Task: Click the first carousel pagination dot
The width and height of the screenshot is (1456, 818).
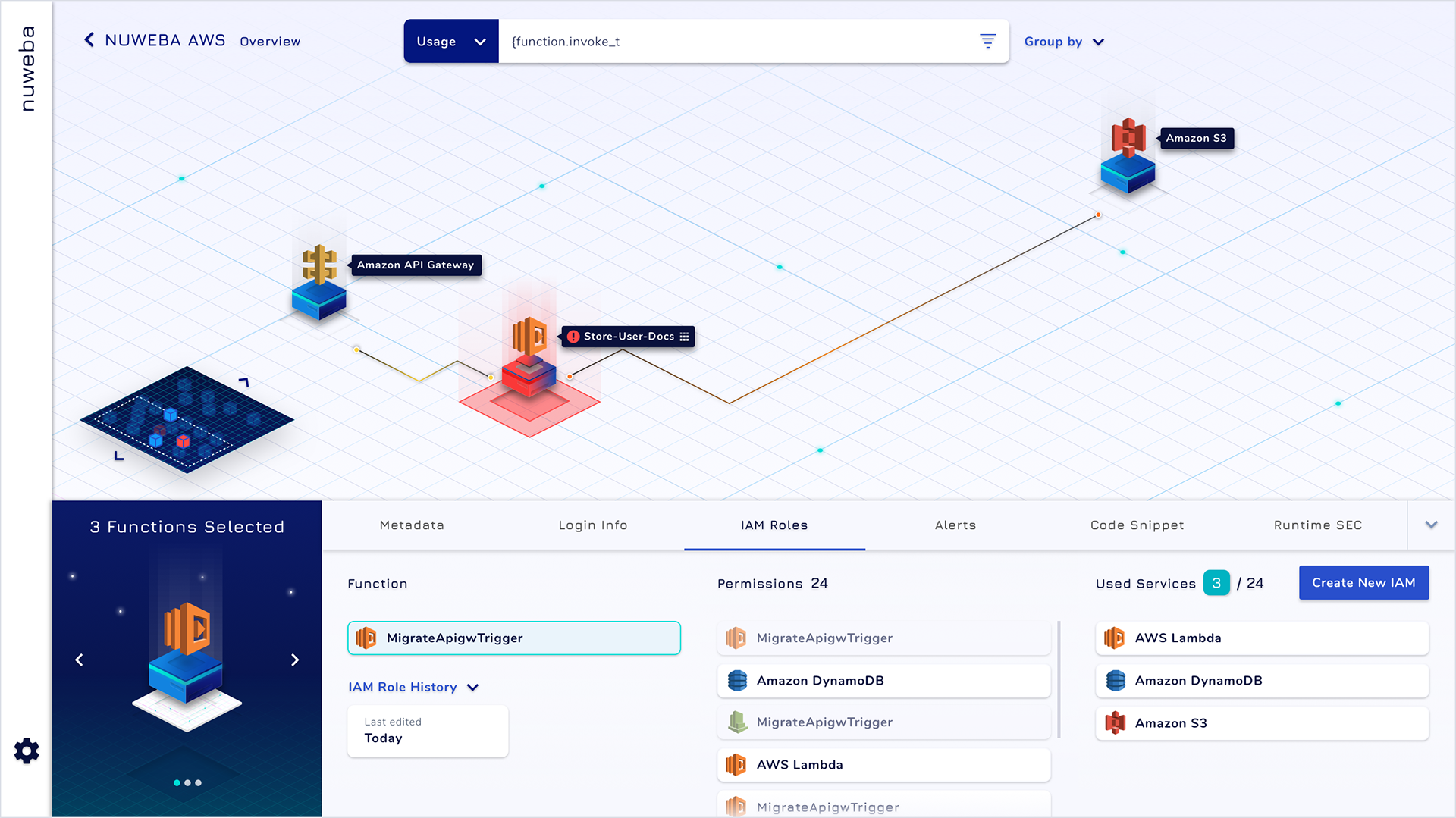Action: (177, 782)
